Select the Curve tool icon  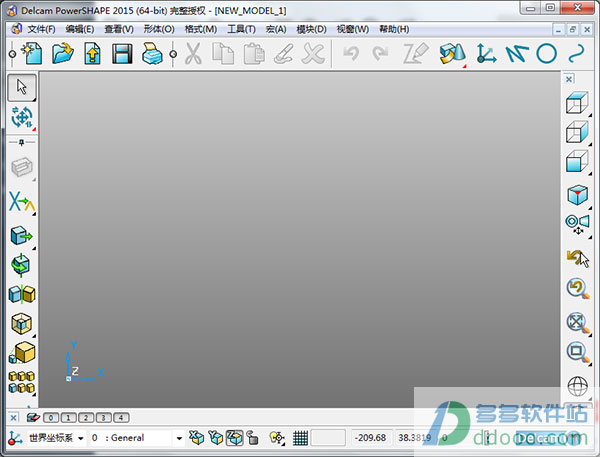point(576,54)
